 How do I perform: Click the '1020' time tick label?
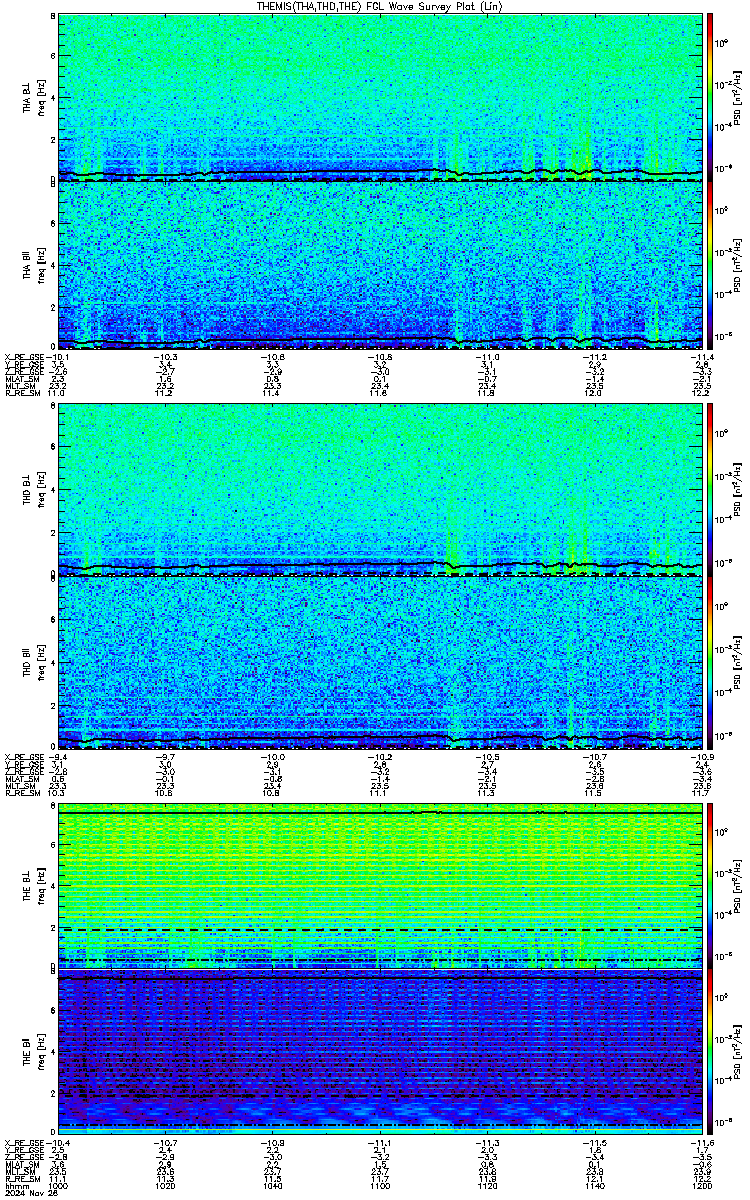pos(165,1185)
